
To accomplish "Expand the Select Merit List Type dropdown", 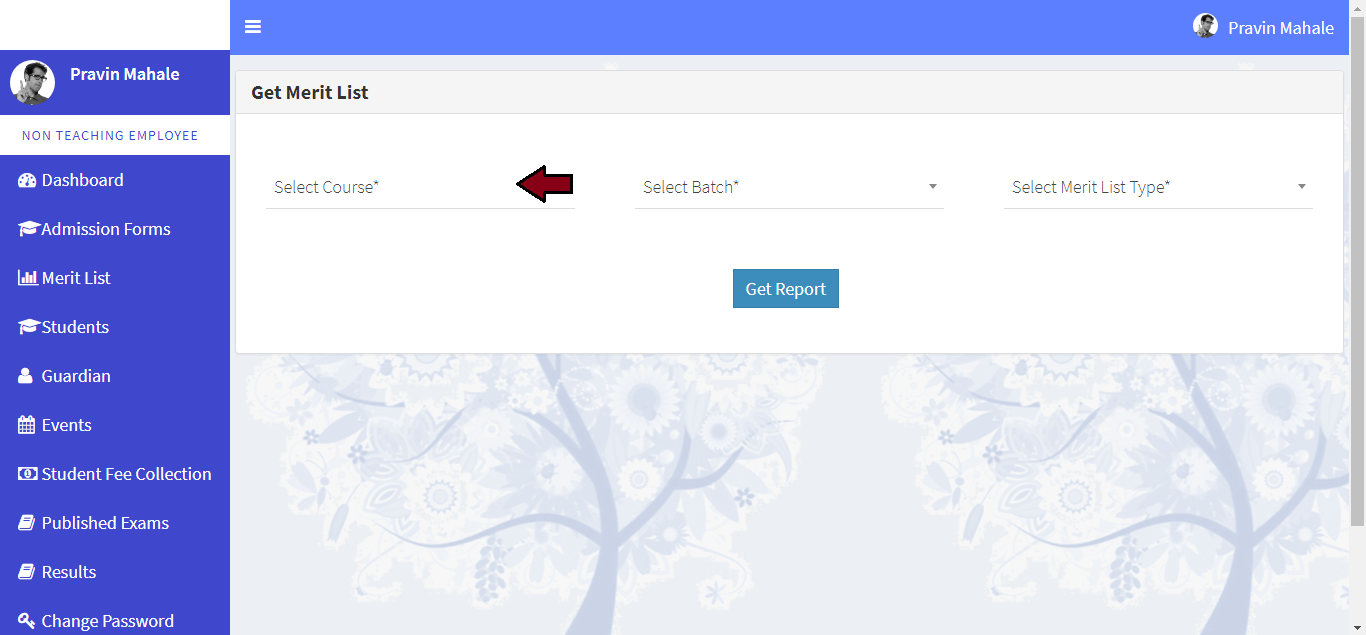I will (1158, 187).
